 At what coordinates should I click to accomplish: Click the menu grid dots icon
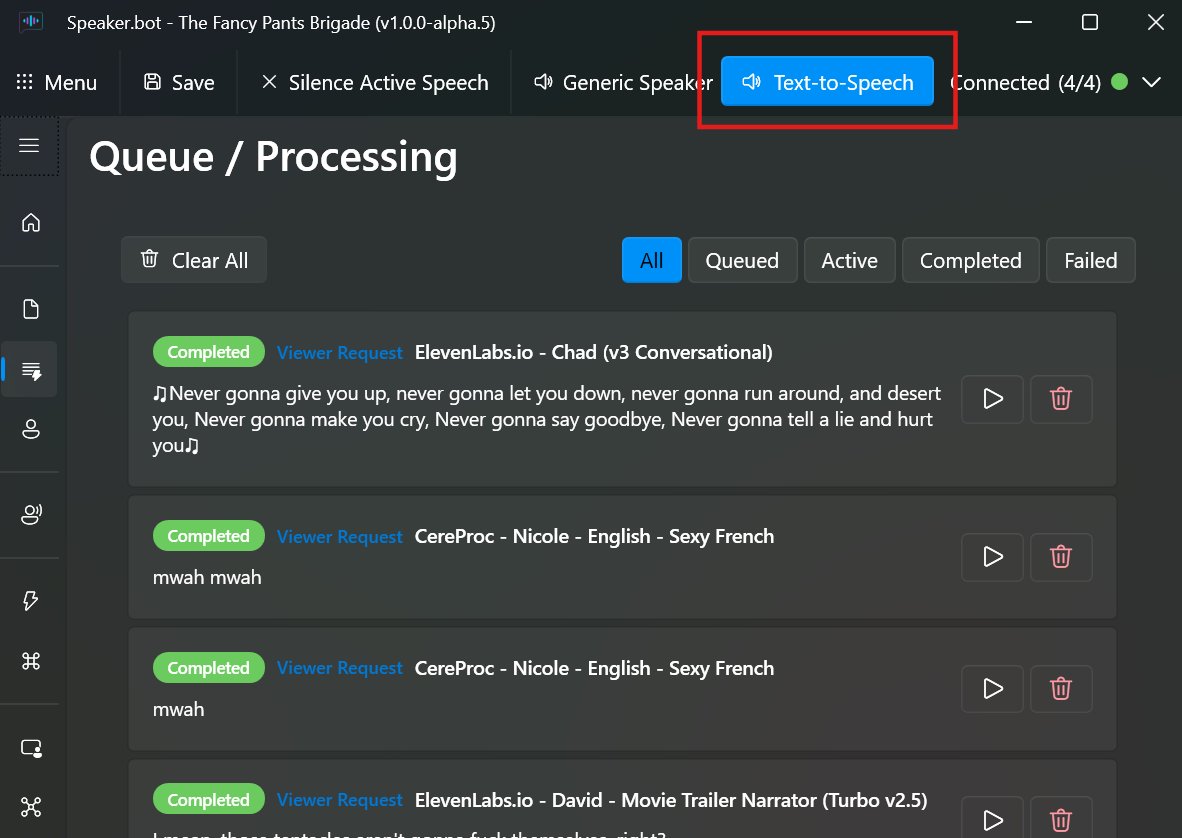tap(24, 81)
